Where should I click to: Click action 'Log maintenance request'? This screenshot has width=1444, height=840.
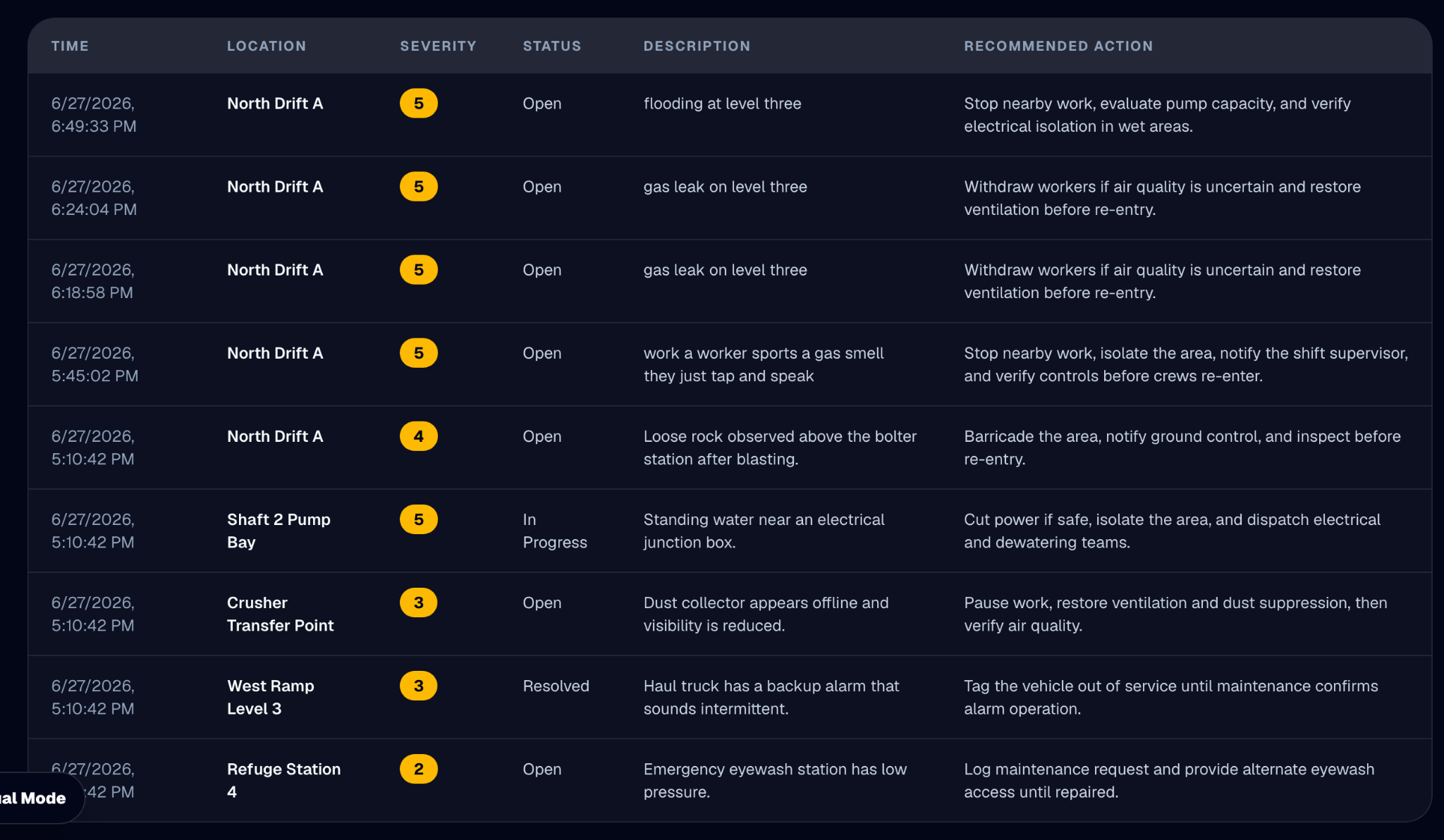point(1169,780)
